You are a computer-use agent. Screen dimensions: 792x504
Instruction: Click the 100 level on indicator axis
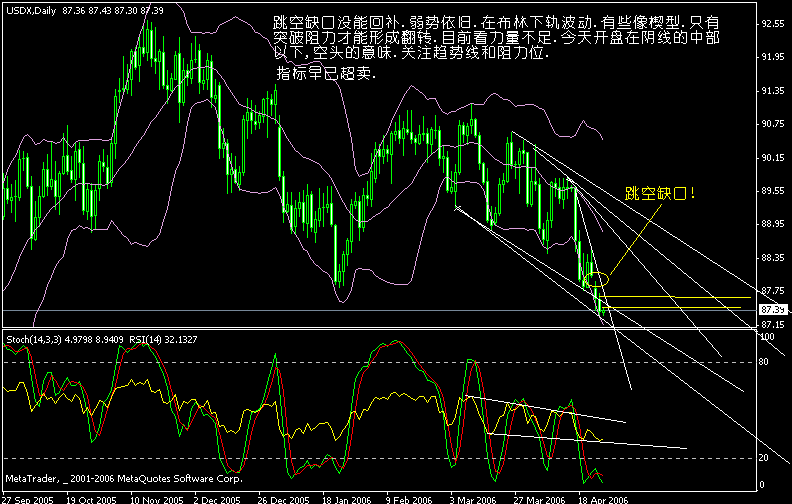pyautogui.click(x=767, y=337)
